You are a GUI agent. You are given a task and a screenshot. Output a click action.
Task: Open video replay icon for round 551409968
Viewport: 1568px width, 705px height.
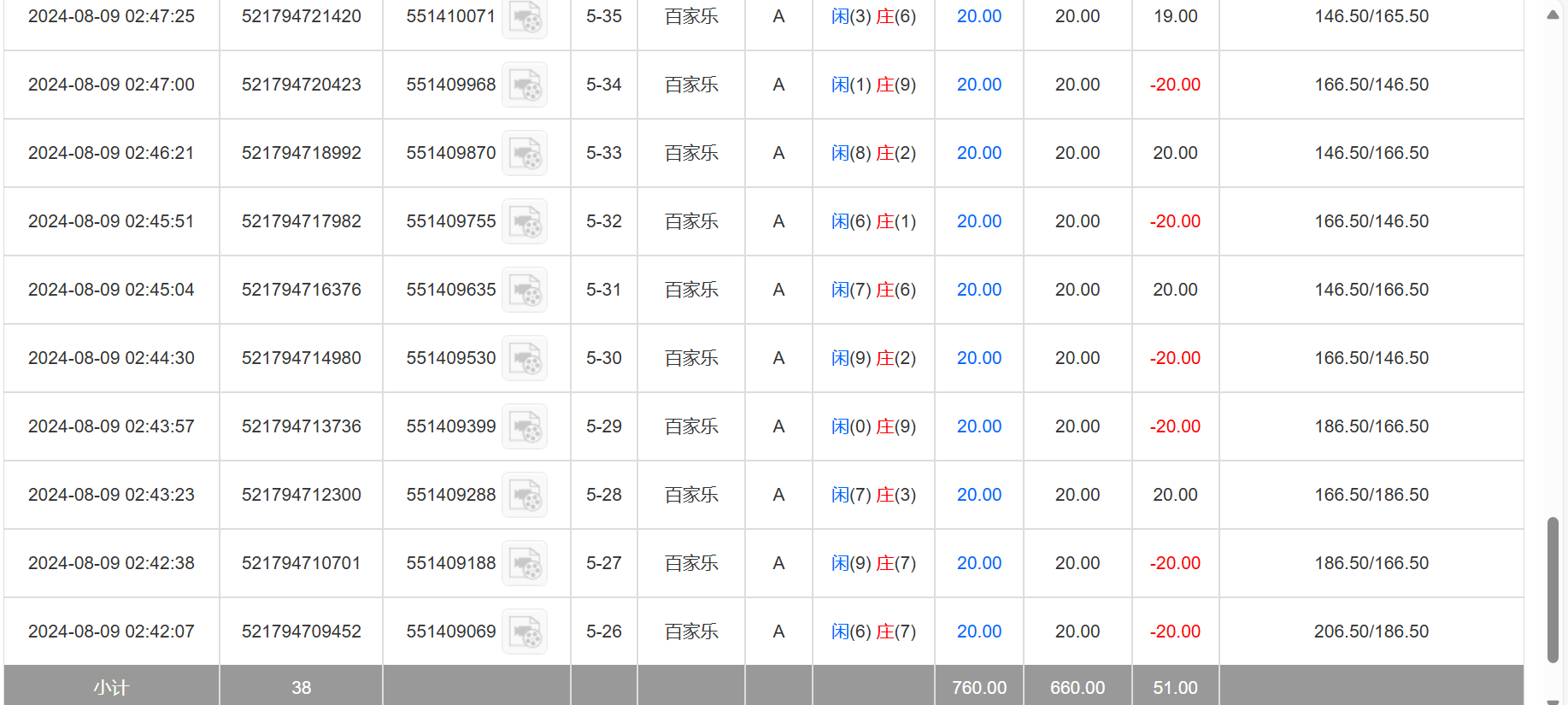coord(524,85)
